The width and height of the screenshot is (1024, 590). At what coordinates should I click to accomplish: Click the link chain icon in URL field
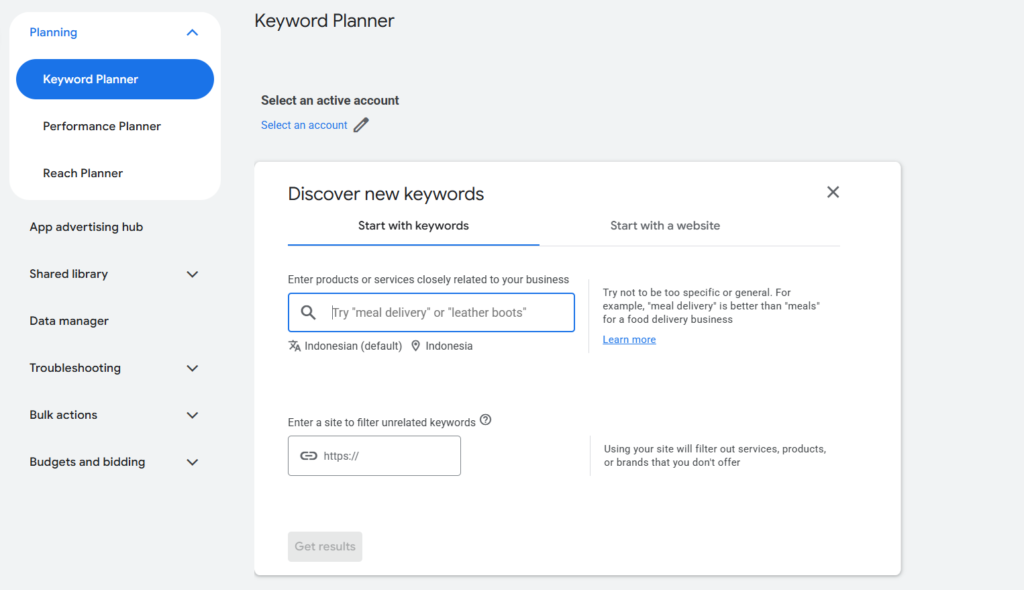pos(308,456)
